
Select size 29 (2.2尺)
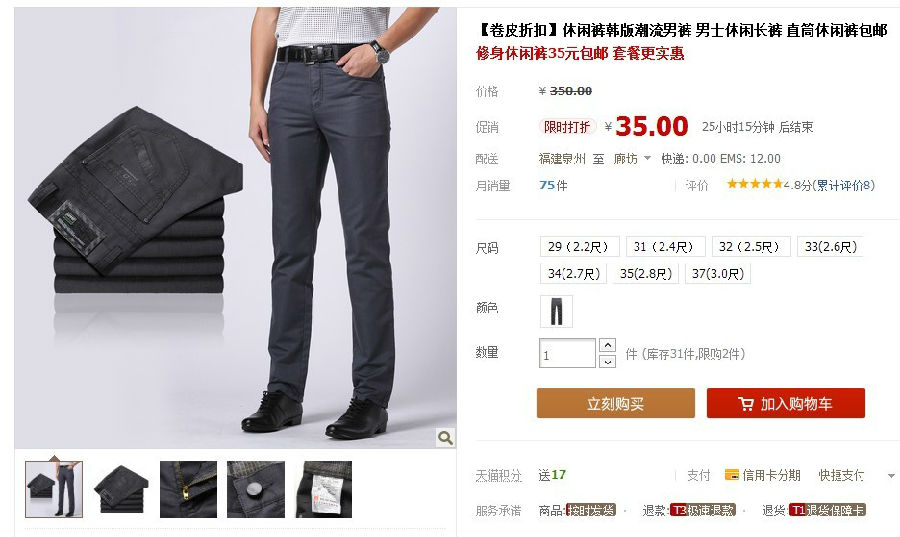pos(579,247)
